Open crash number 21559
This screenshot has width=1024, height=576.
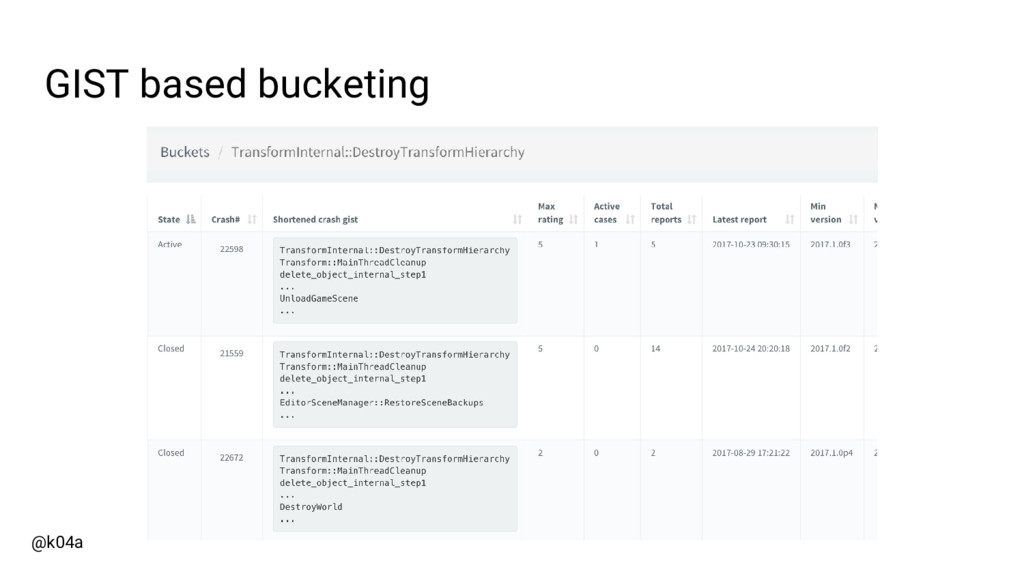[232, 353]
